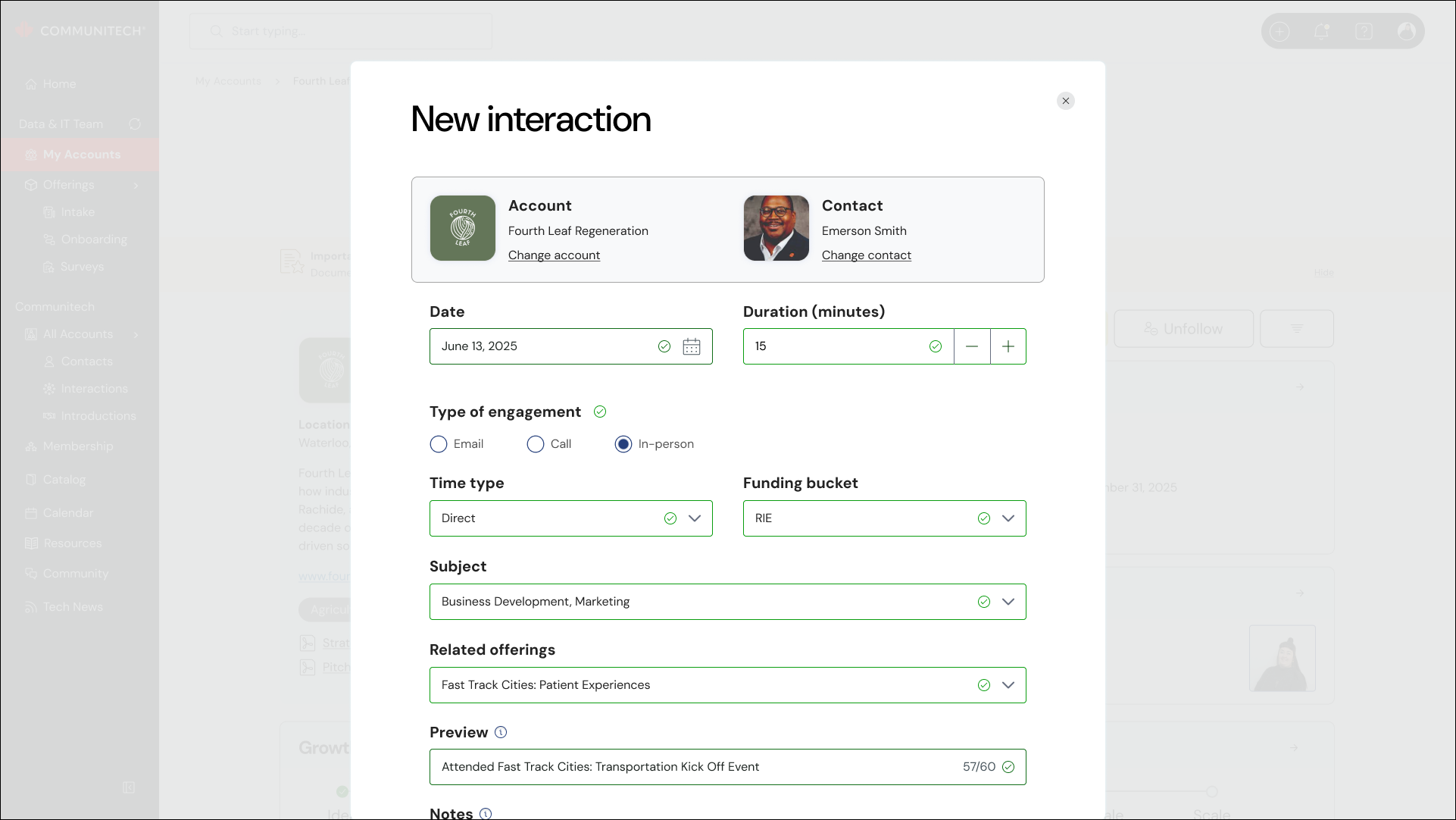The height and width of the screenshot is (820, 1456).
Task: Click the Change account link
Action: point(554,255)
